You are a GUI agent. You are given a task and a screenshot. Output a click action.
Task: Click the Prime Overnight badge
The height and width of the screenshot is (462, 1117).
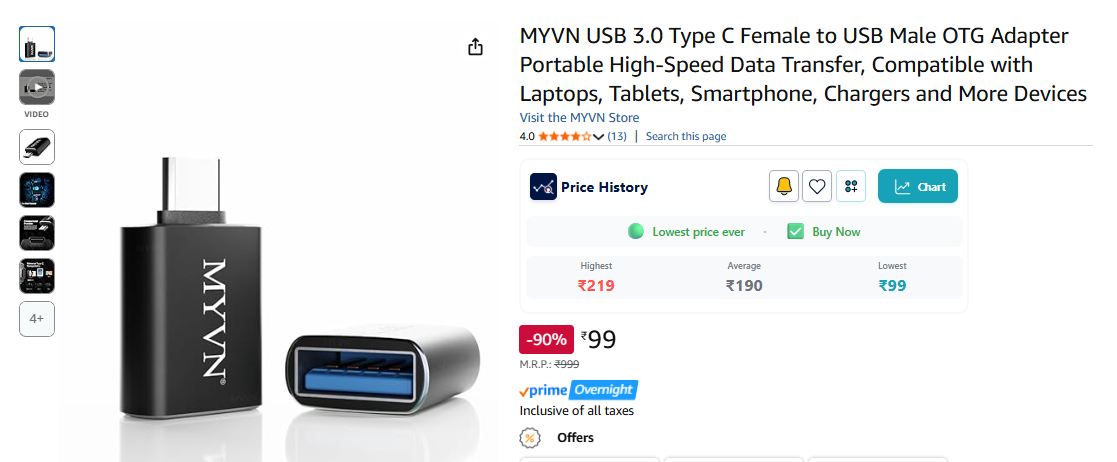coord(578,390)
